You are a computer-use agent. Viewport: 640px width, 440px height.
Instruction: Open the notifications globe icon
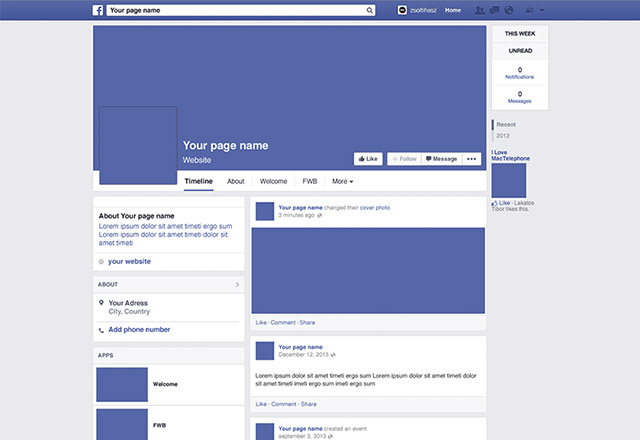click(507, 10)
